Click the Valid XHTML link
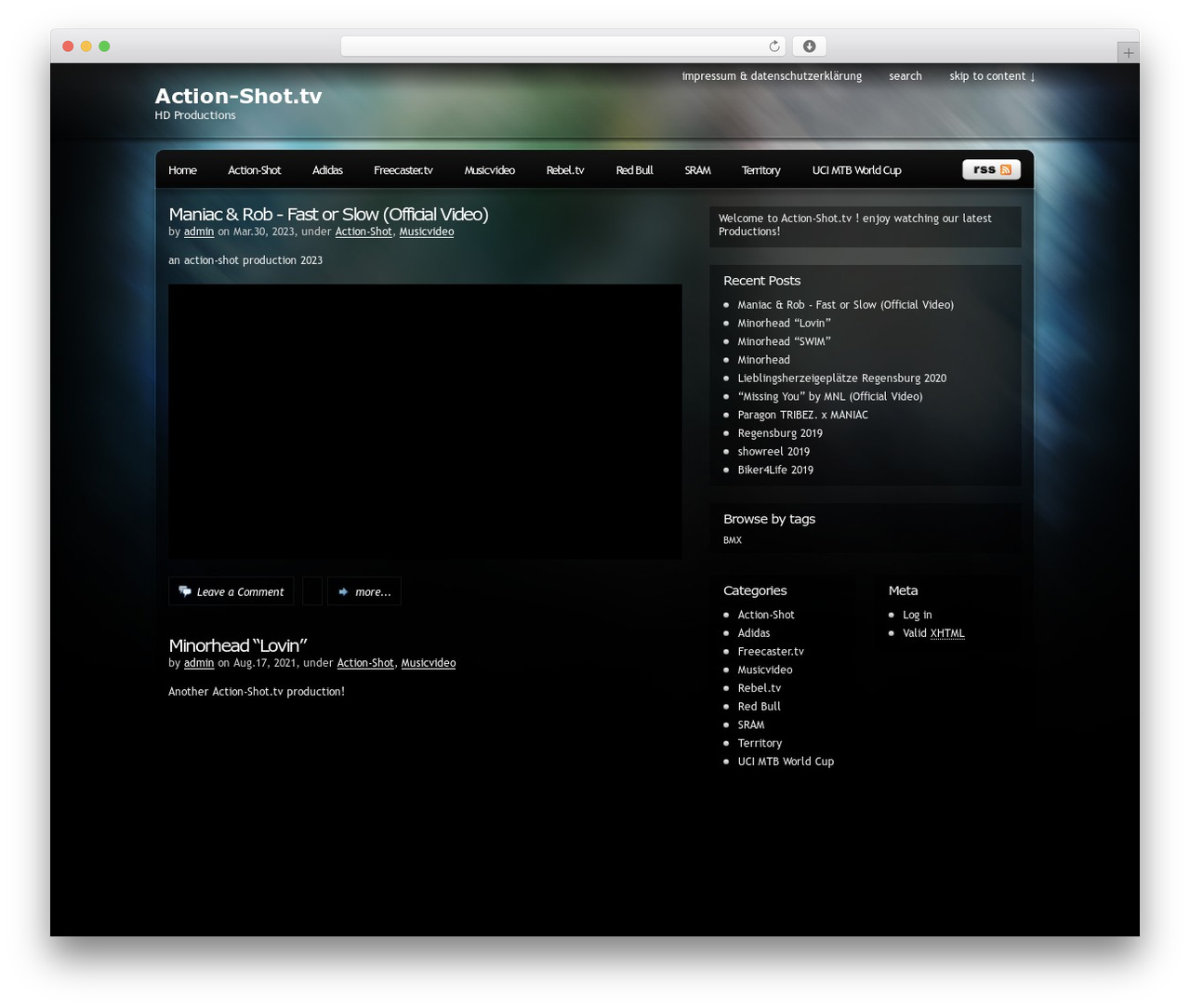Screen dimensions: 1190x1008 point(933,633)
